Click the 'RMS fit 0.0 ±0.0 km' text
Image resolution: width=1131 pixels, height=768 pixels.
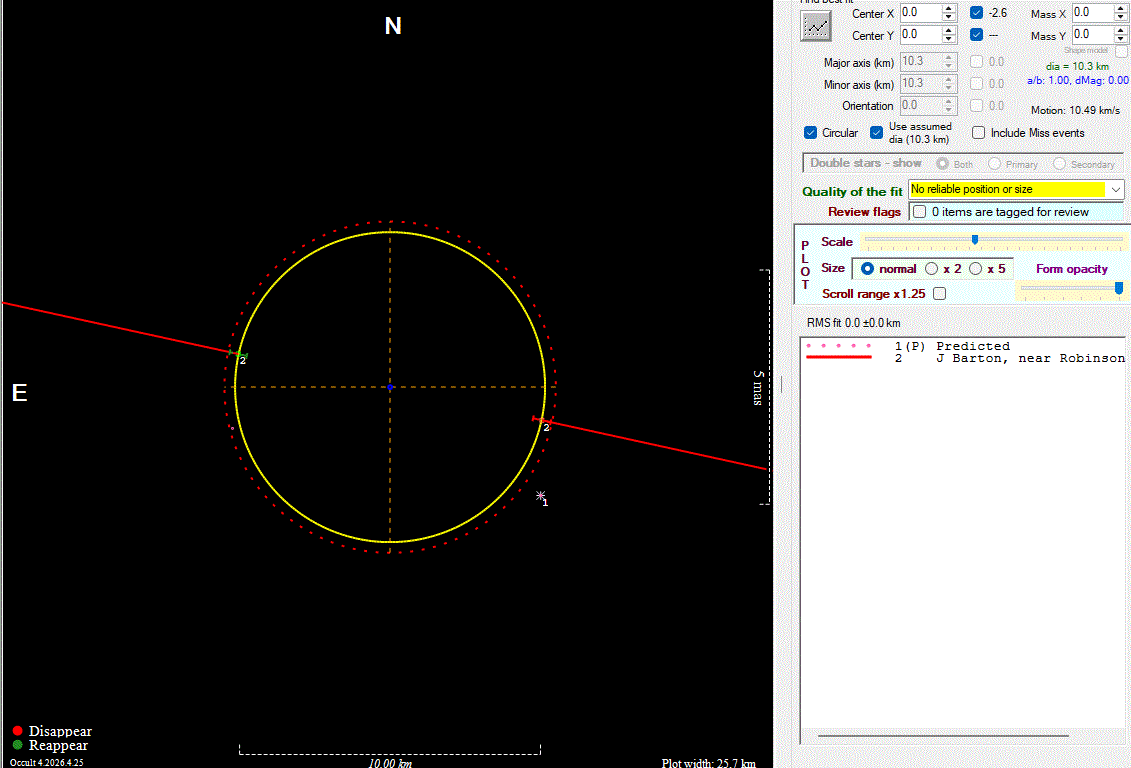coord(853,323)
